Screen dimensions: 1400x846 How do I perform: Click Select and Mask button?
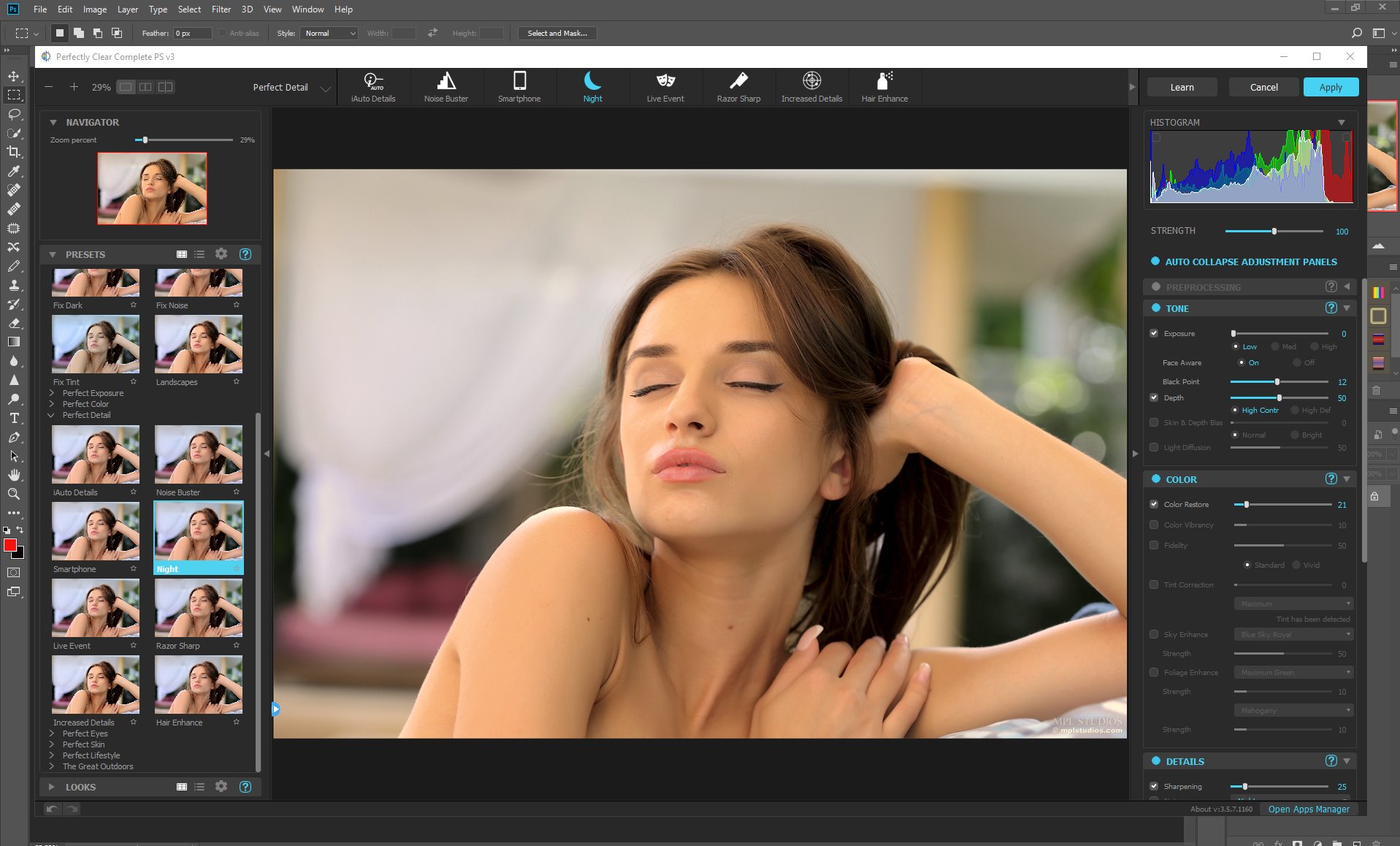point(557,33)
